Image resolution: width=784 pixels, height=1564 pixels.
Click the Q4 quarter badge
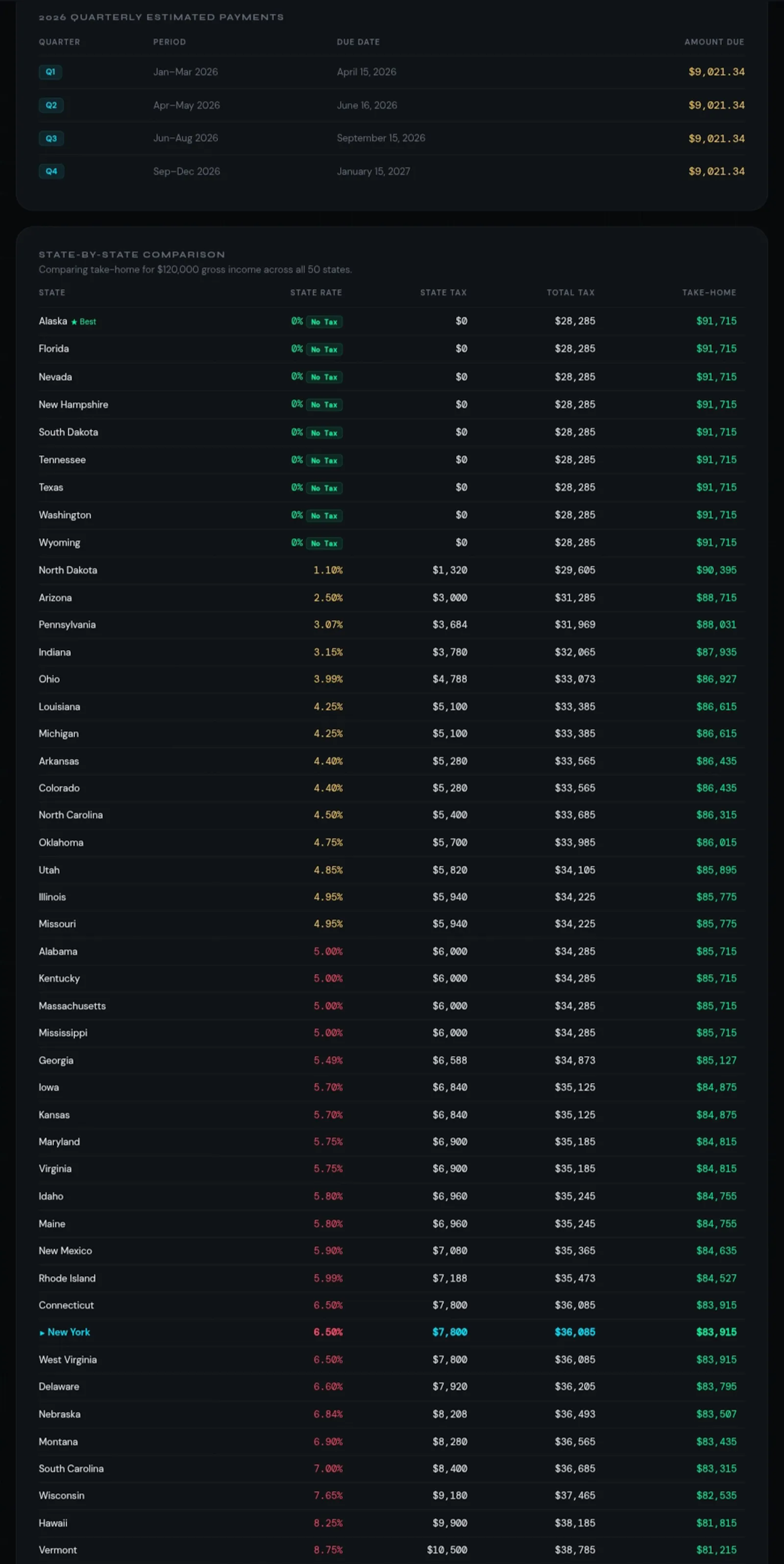[x=51, y=171]
